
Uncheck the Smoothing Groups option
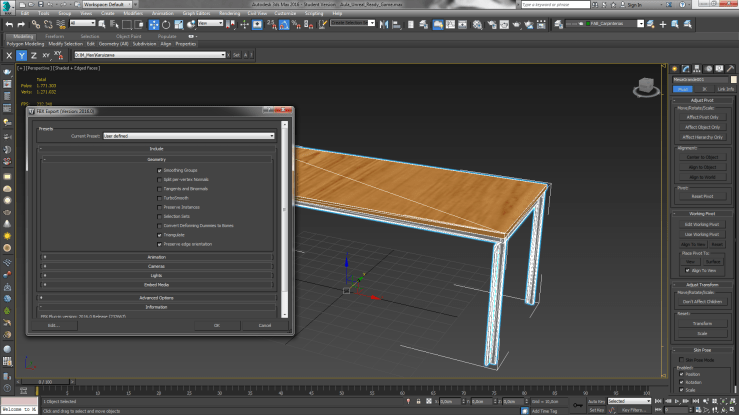pyautogui.click(x=159, y=171)
